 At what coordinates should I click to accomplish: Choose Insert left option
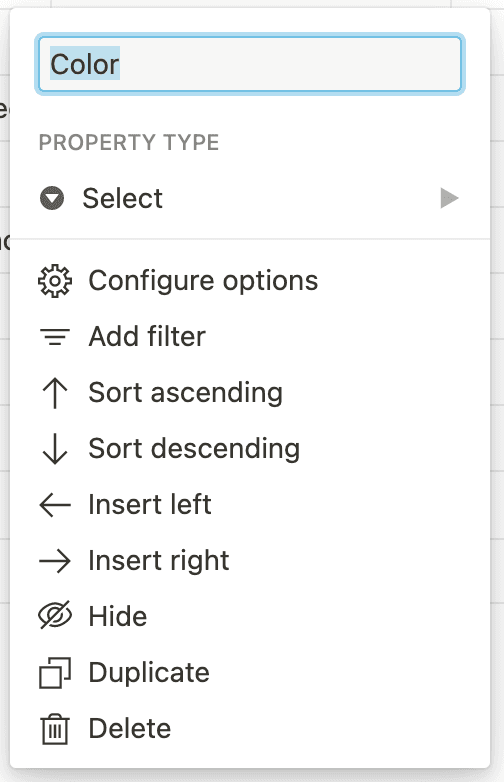point(250,505)
